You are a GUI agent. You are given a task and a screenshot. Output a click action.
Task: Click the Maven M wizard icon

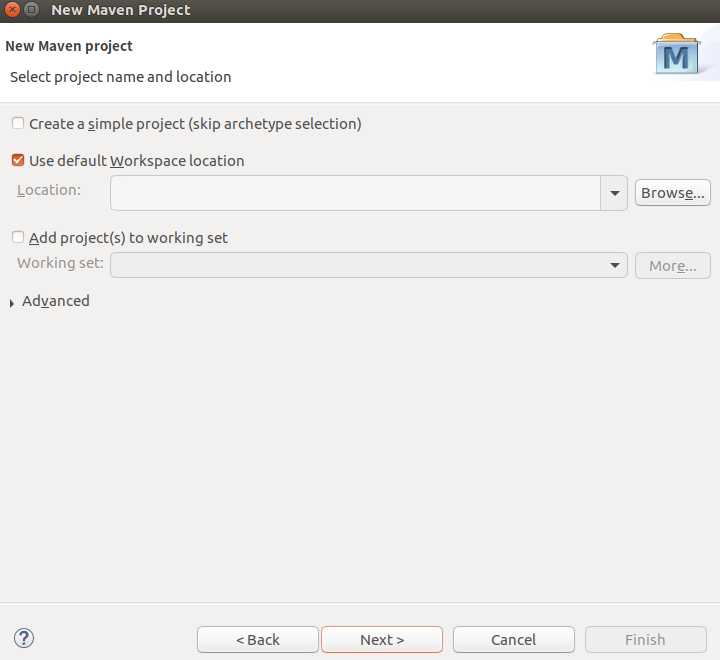click(x=677, y=54)
